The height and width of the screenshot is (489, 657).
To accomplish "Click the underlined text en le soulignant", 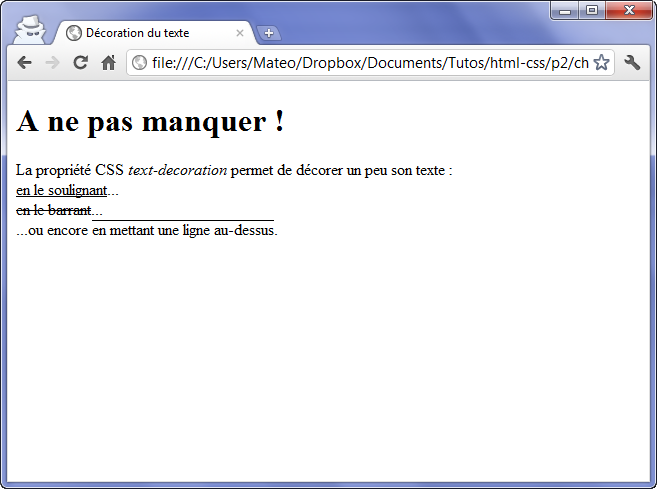I will click(x=62, y=190).
